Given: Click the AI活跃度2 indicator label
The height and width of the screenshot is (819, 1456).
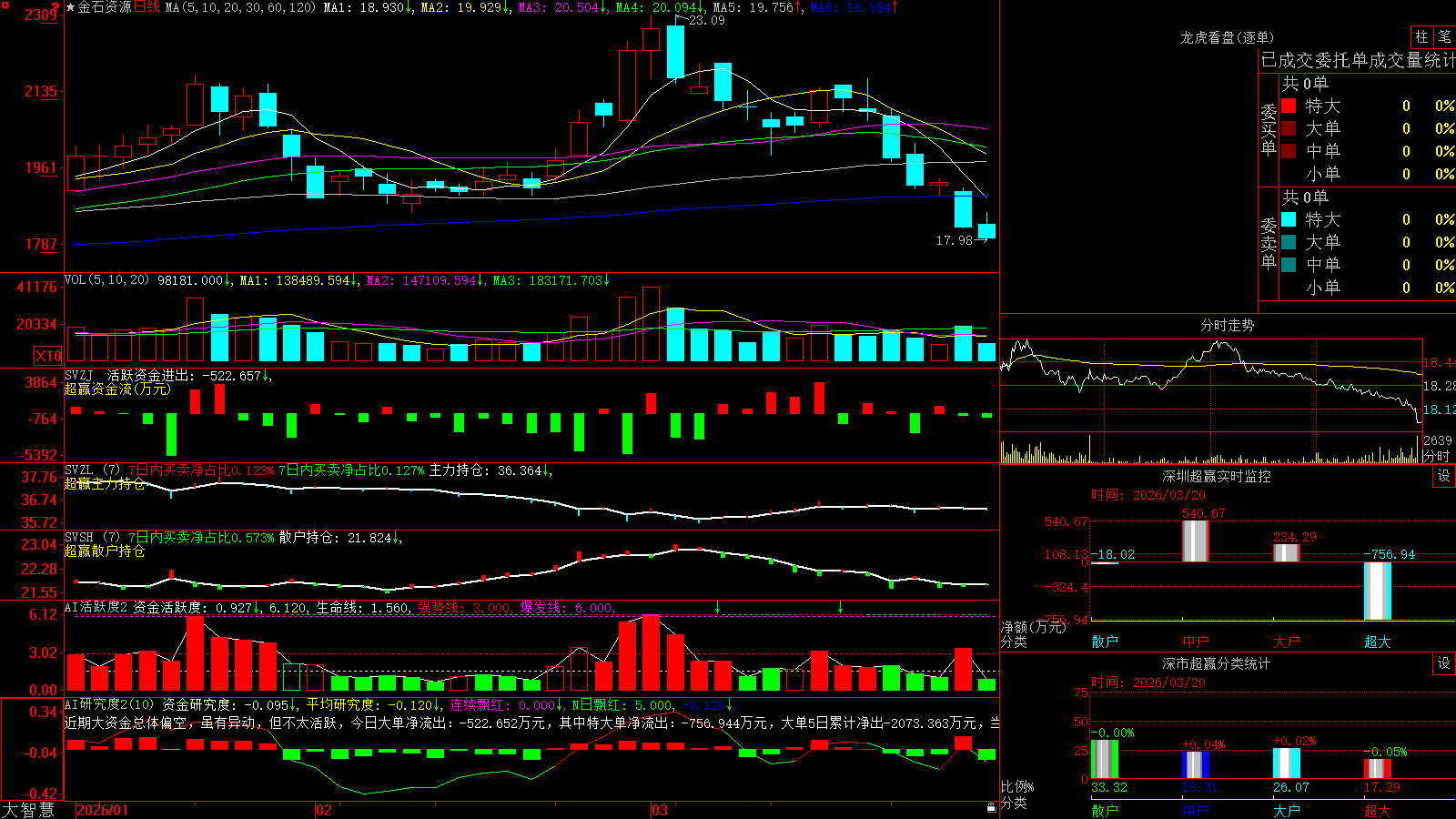Looking at the screenshot, I should [x=96, y=607].
